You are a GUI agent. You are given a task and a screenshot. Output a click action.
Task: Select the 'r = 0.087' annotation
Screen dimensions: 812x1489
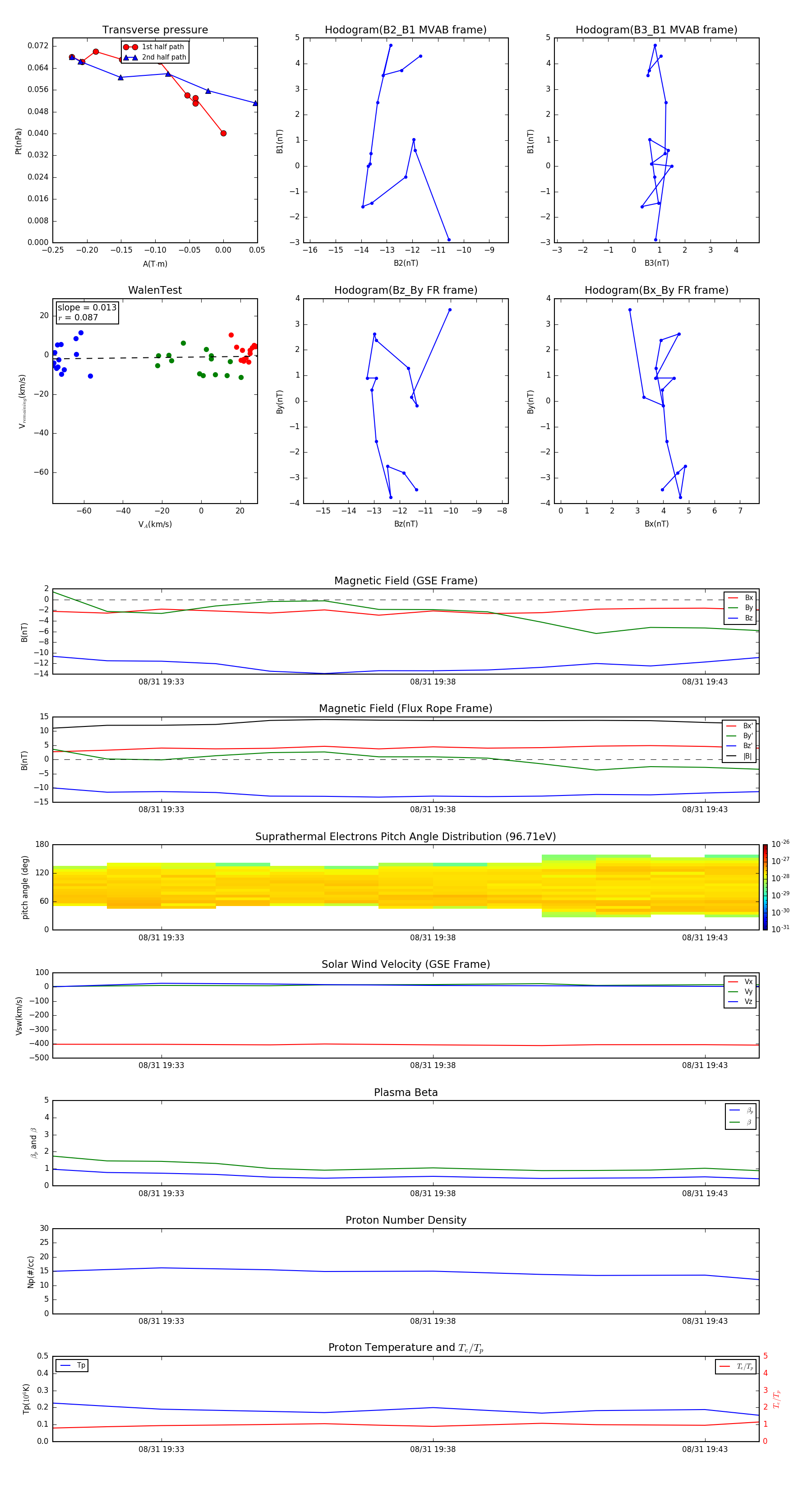pyautogui.click(x=78, y=317)
